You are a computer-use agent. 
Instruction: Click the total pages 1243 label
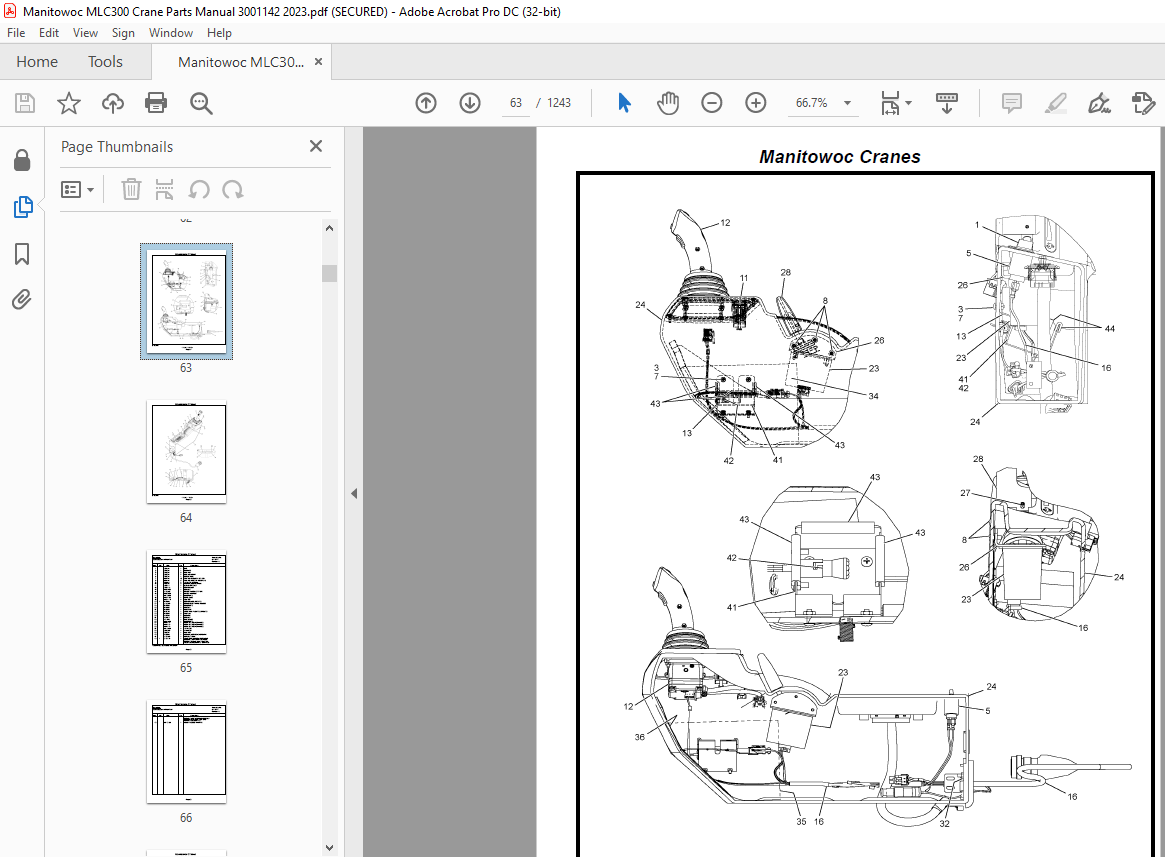pyautogui.click(x=559, y=103)
